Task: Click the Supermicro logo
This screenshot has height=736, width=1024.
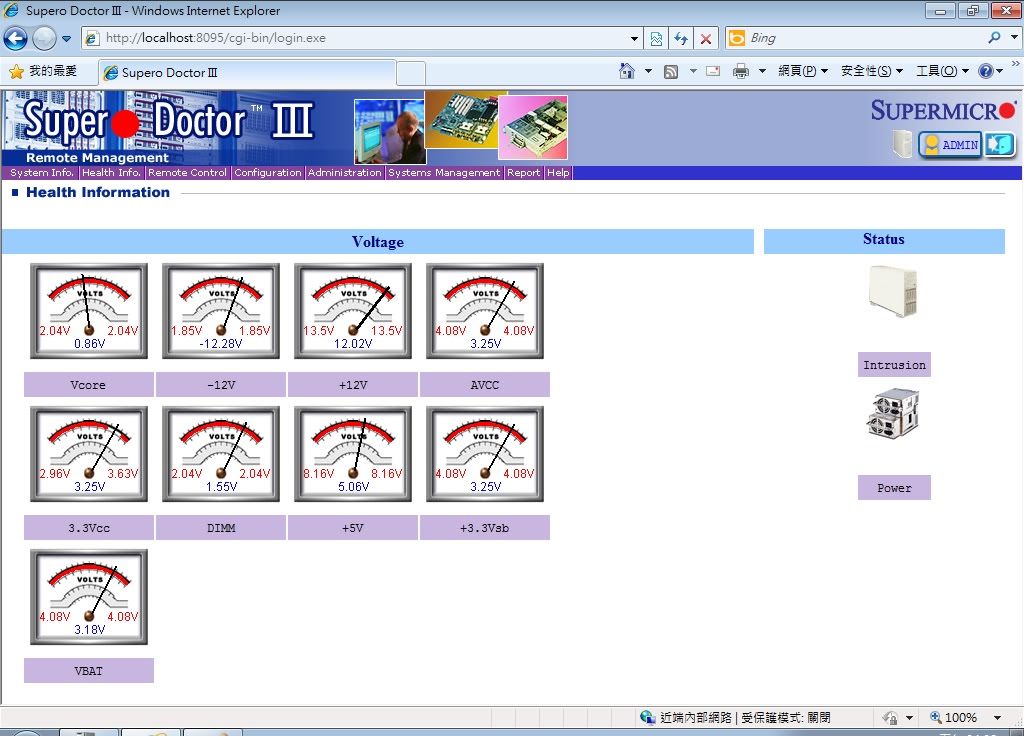Action: tap(943, 110)
